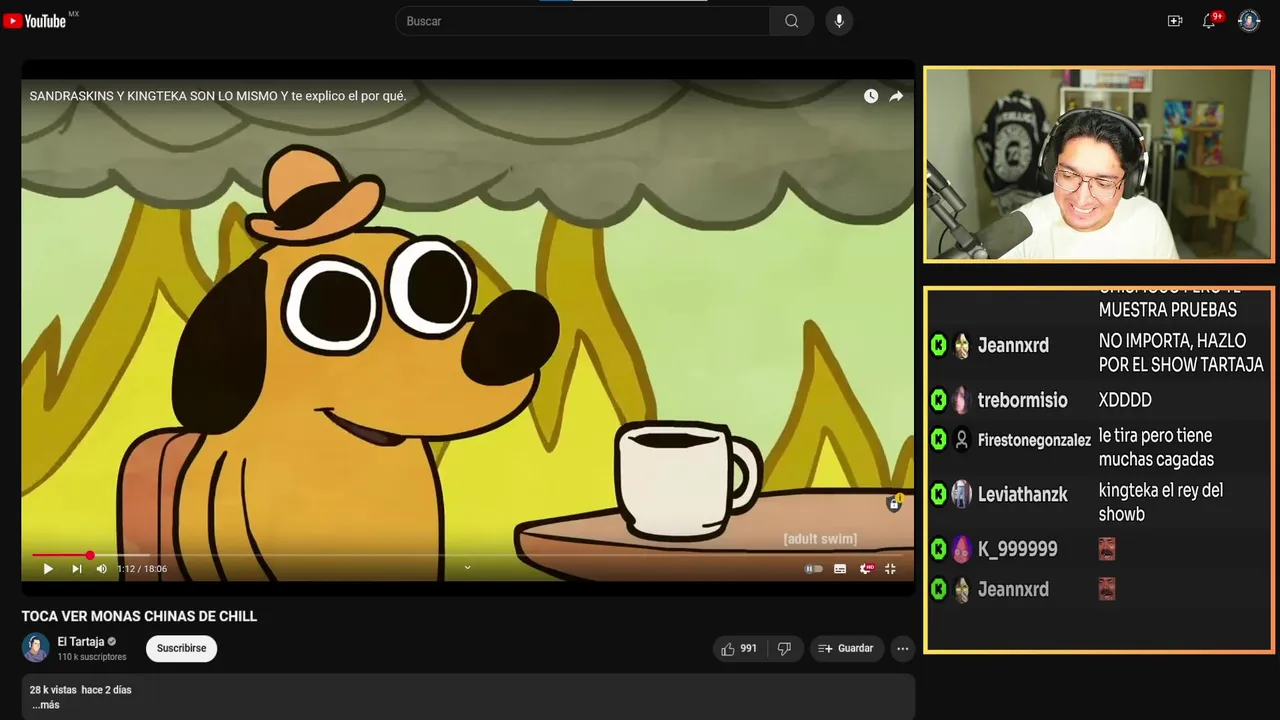
Task: Click the Suscribirse button
Action: click(181, 648)
